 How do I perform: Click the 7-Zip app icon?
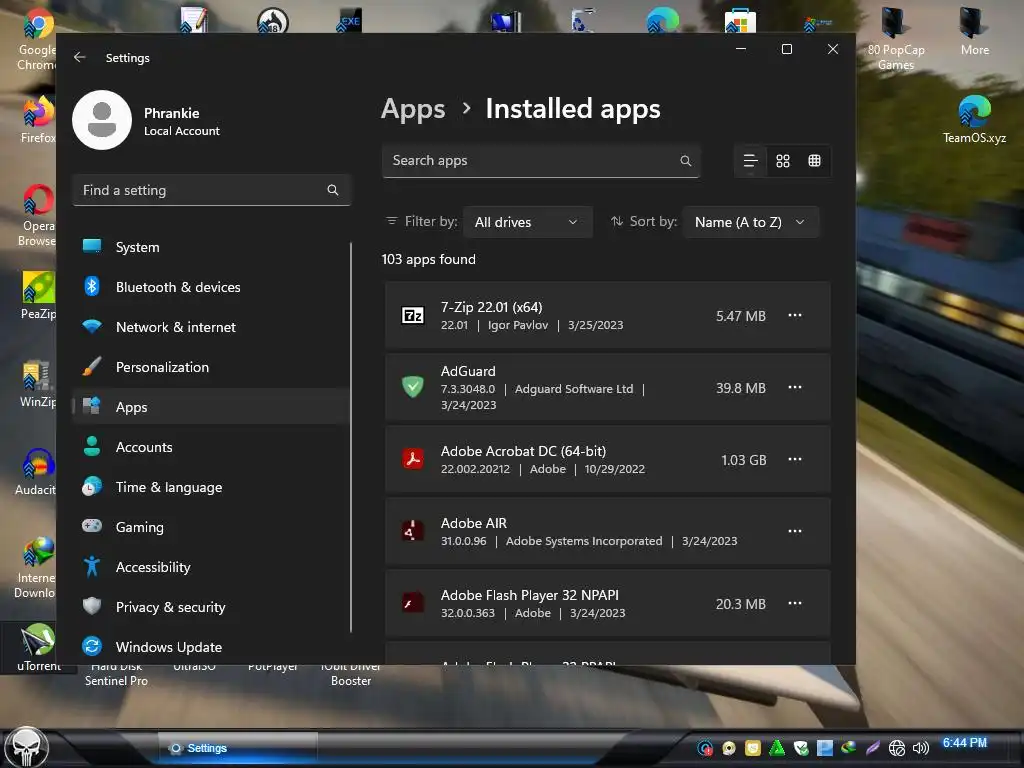[x=412, y=315]
